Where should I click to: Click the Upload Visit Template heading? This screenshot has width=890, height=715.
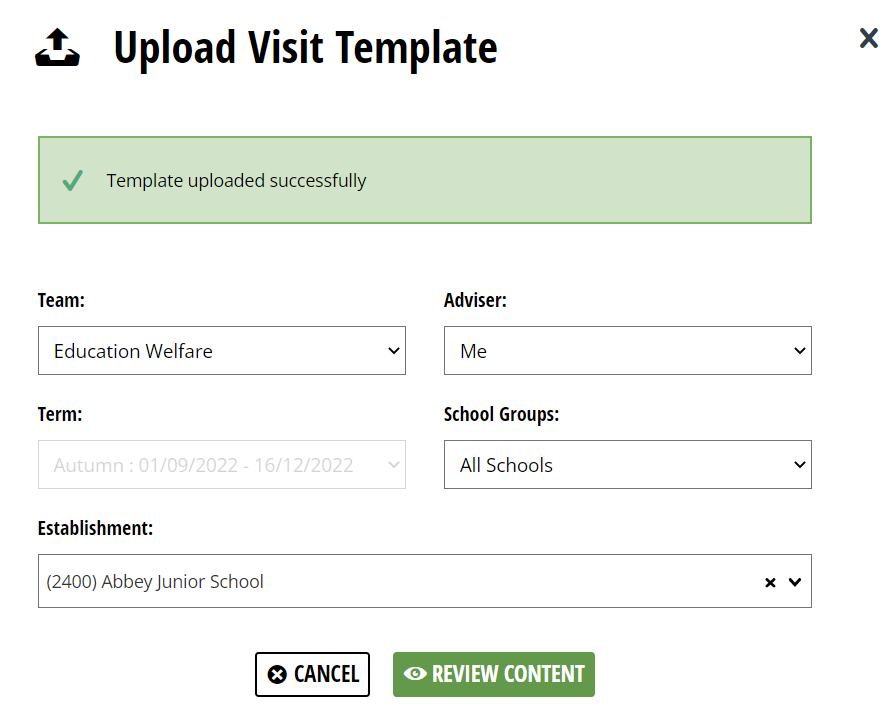(305, 48)
